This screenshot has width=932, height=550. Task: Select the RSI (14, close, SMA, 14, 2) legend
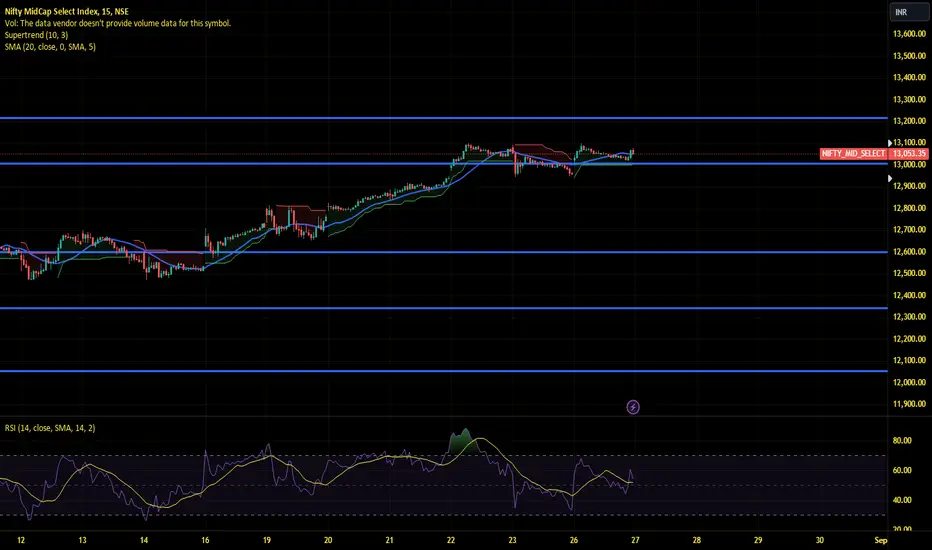point(50,428)
